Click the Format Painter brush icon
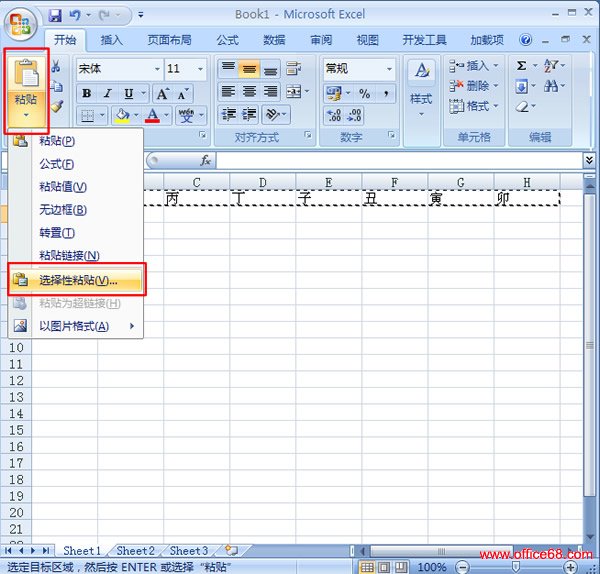The height and width of the screenshot is (574, 600). [x=56, y=105]
